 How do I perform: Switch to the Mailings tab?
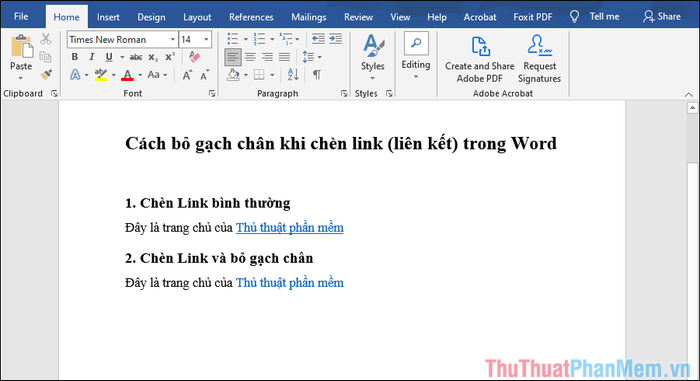point(308,17)
